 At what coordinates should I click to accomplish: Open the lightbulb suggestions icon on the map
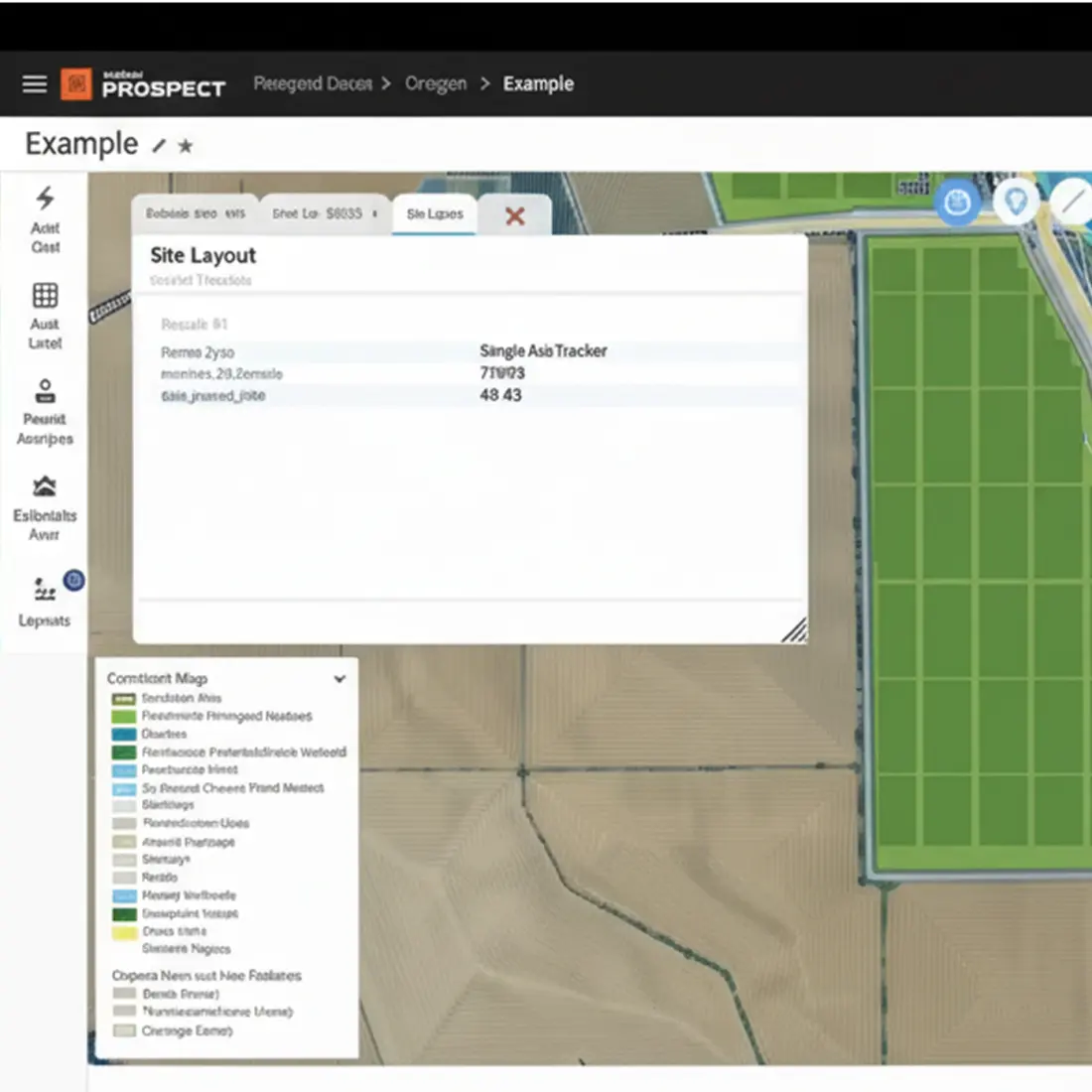point(1016,201)
